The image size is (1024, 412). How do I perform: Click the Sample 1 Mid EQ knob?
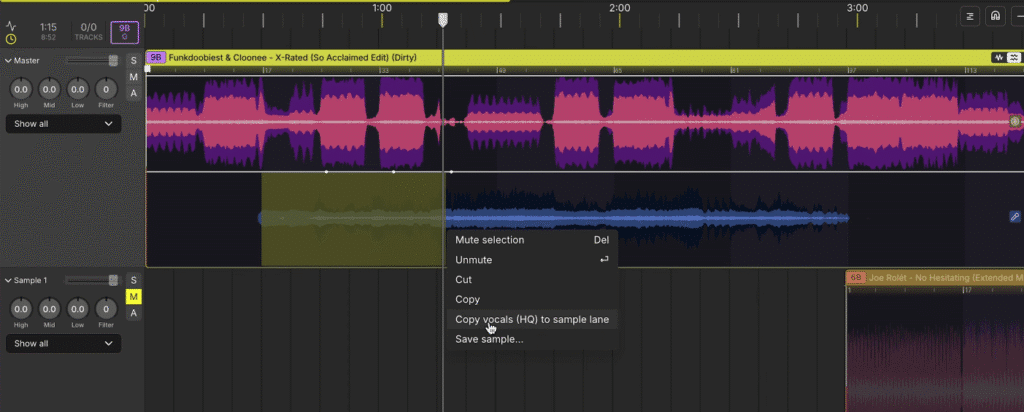[50, 309]
